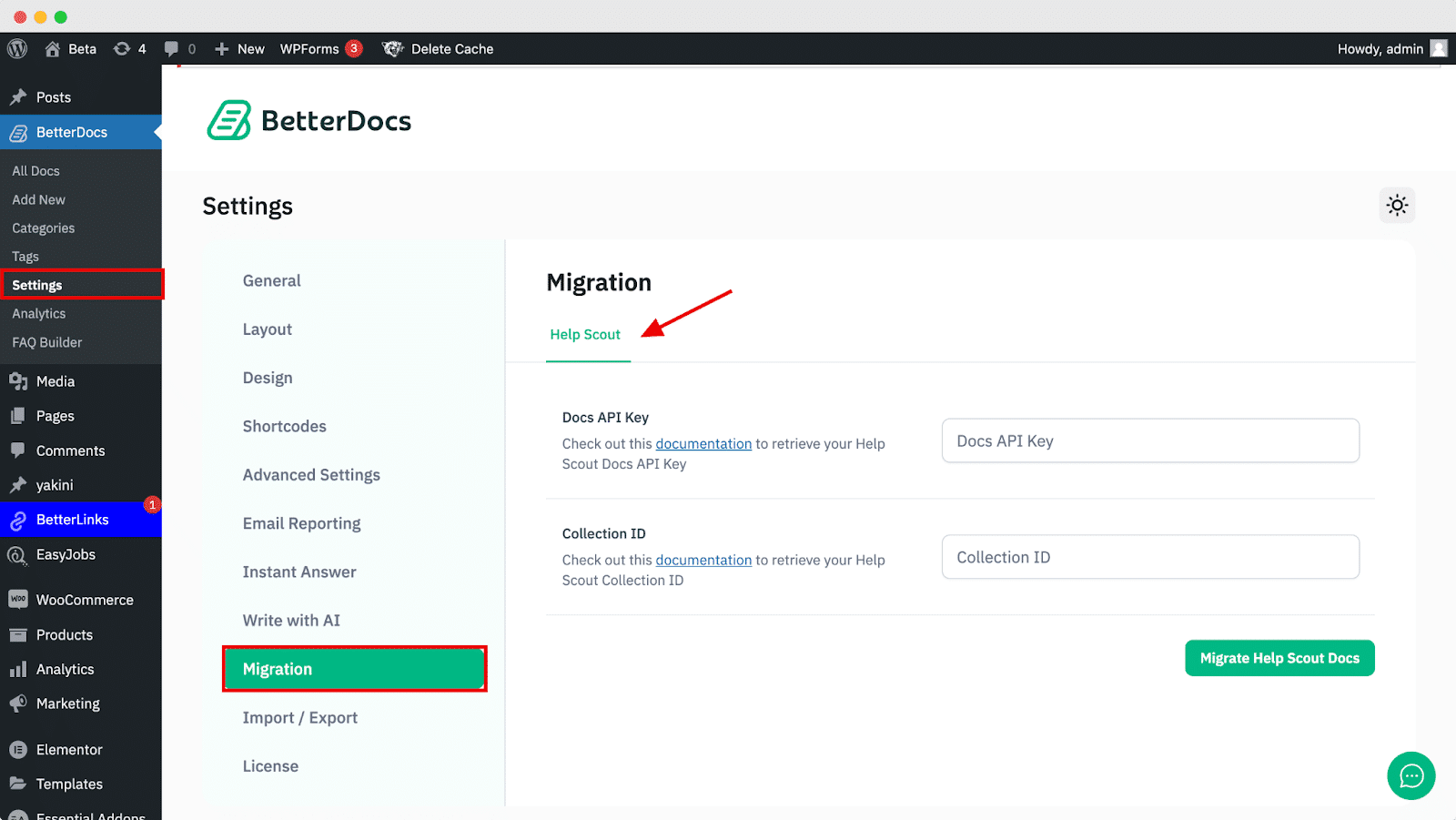Open the live chat support bubble
The width and height of the screenshot is (1456, 820).
click(x=1410, y=775)
